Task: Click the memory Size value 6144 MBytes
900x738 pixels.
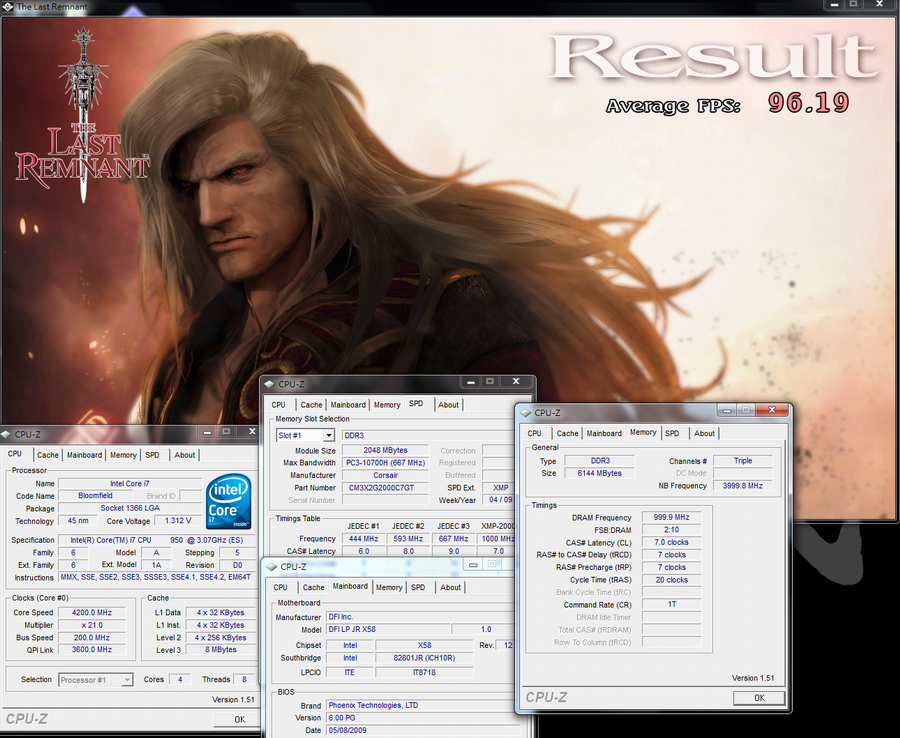Action: tap(599, 473)
